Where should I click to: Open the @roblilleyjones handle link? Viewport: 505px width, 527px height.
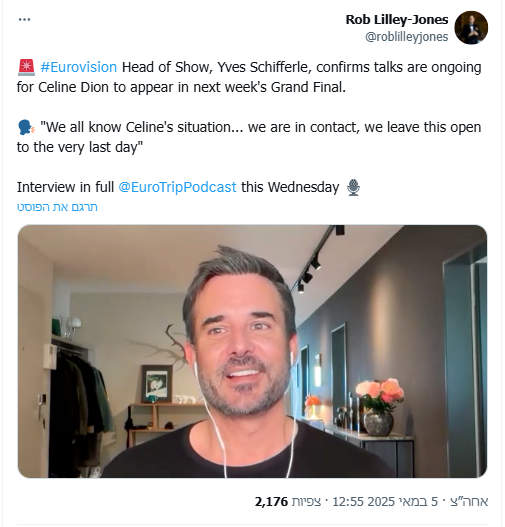point(407,37)
